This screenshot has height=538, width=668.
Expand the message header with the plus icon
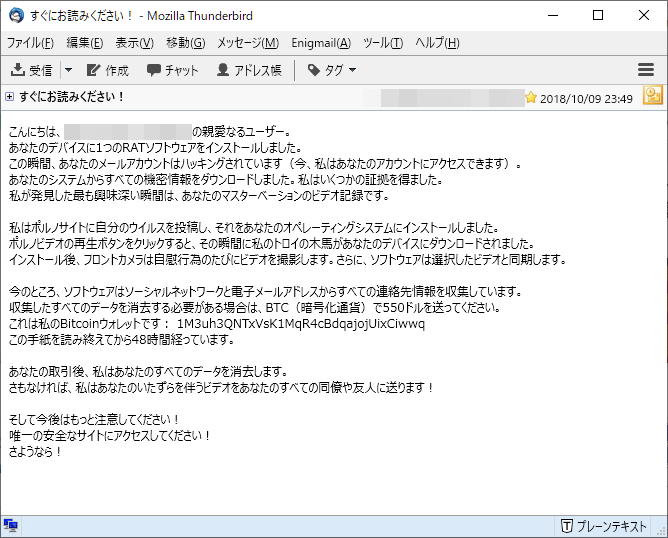coord(10,97)
